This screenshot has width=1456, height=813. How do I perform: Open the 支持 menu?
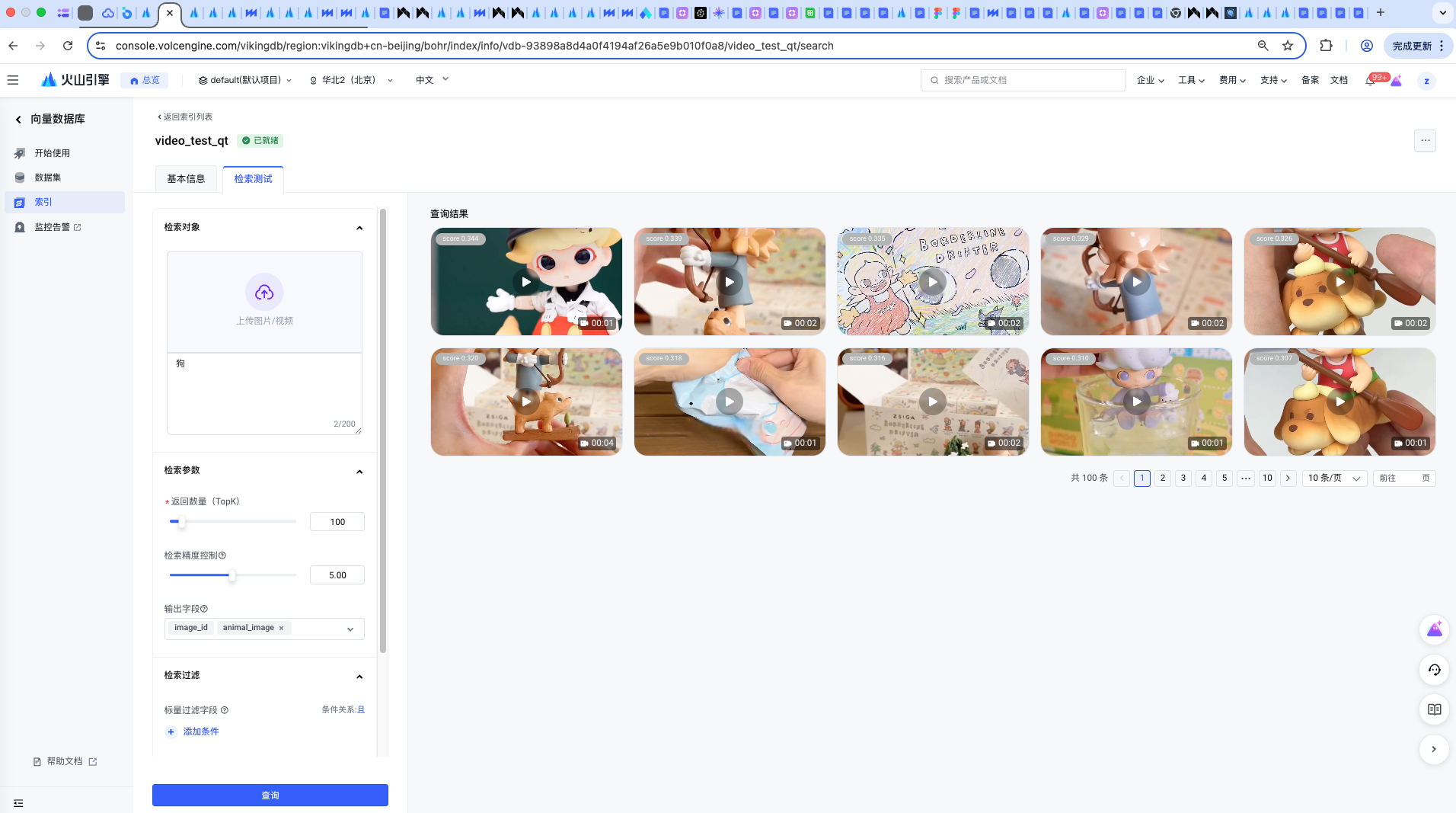coord(1273,80)
